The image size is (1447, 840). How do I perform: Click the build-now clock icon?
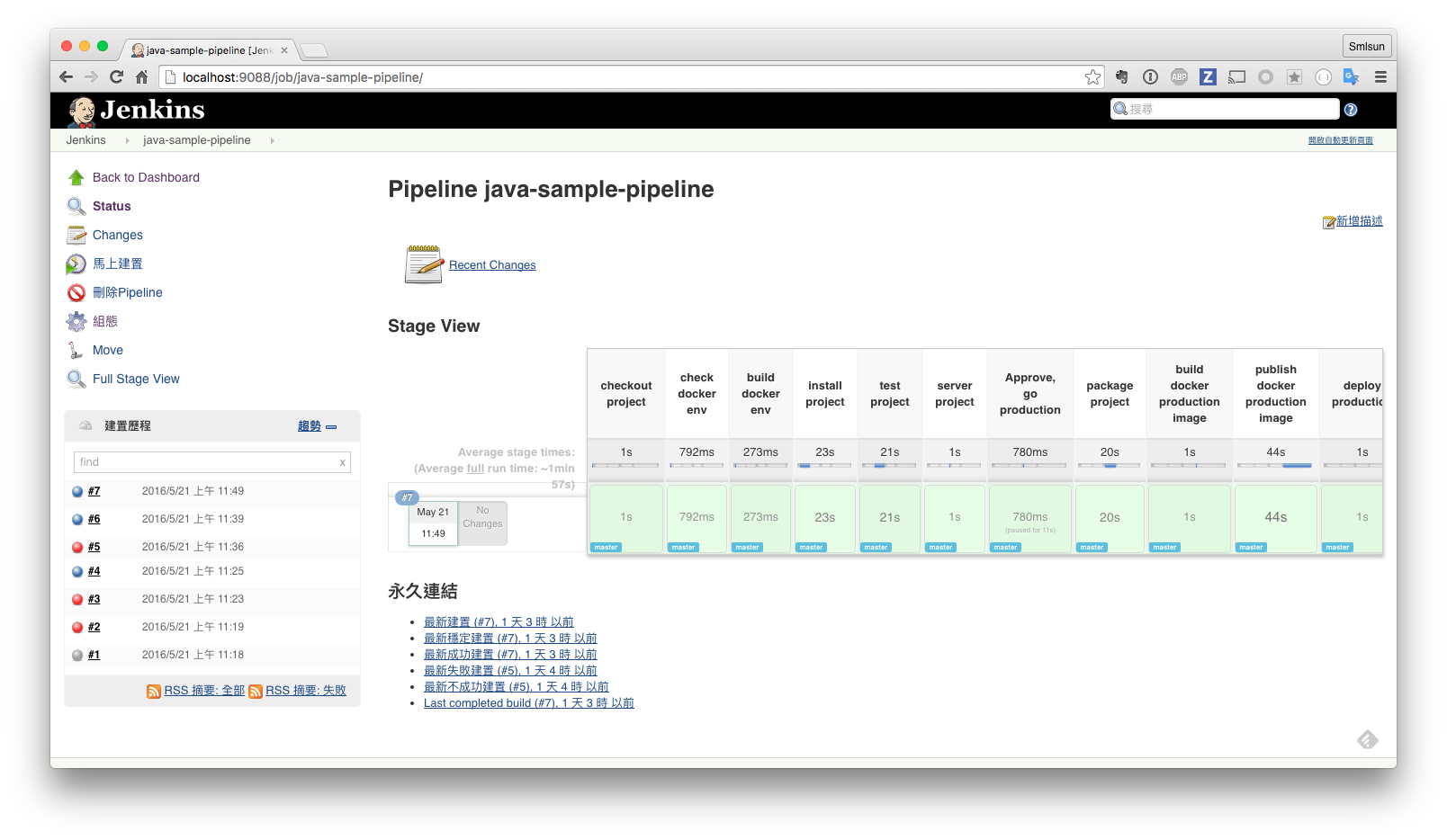76,264
